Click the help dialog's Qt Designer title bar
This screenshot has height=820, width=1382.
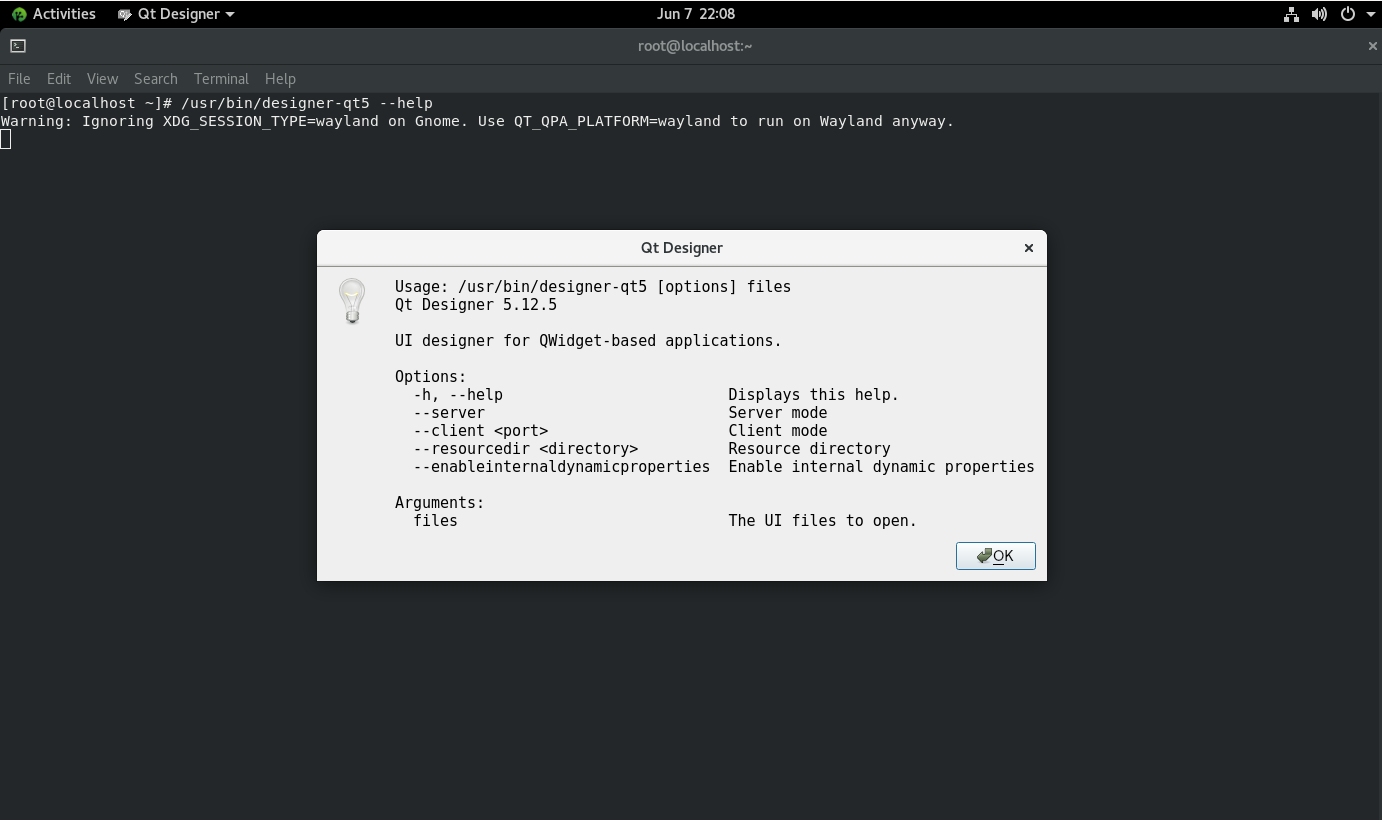click(681, 248)
